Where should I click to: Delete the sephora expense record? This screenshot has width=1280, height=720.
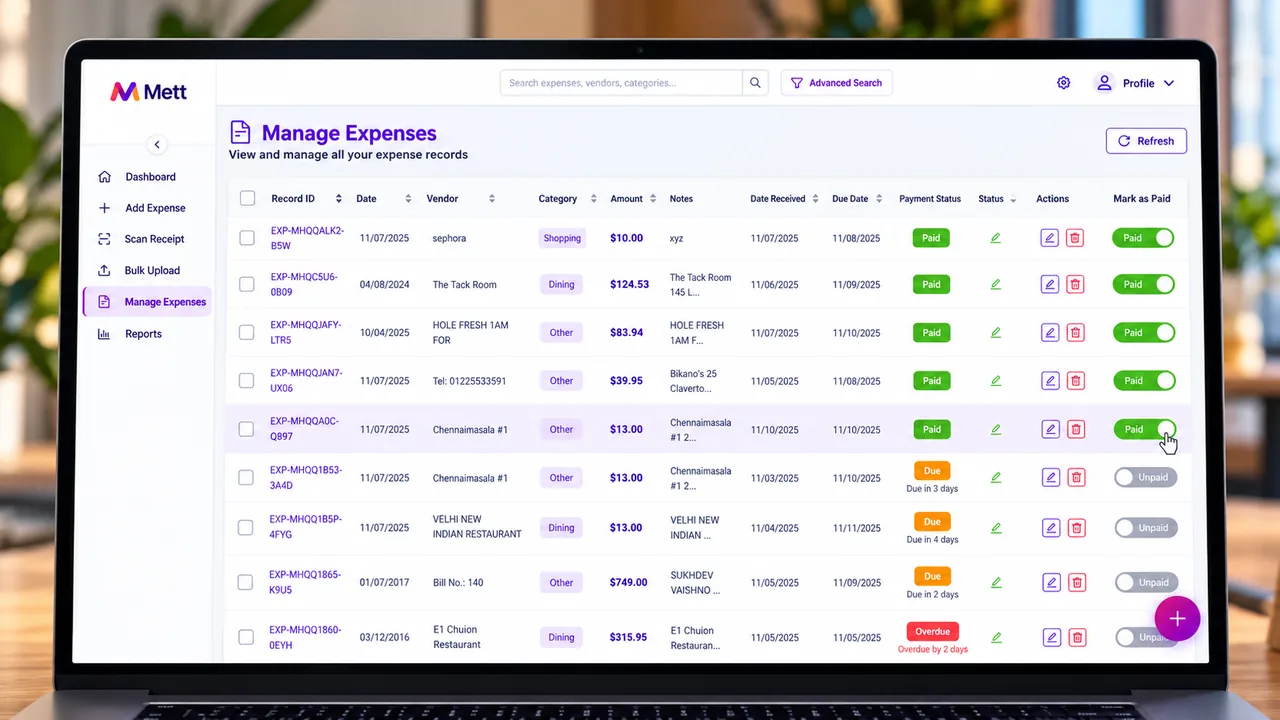[x=1075, y=238]
